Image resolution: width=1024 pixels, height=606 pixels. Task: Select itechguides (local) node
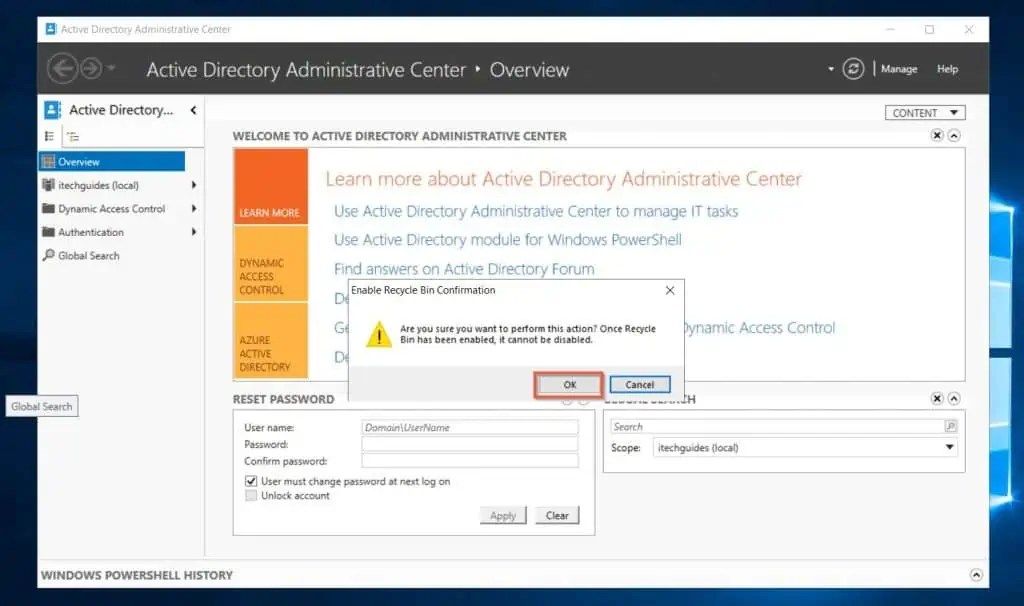[98, 185]
